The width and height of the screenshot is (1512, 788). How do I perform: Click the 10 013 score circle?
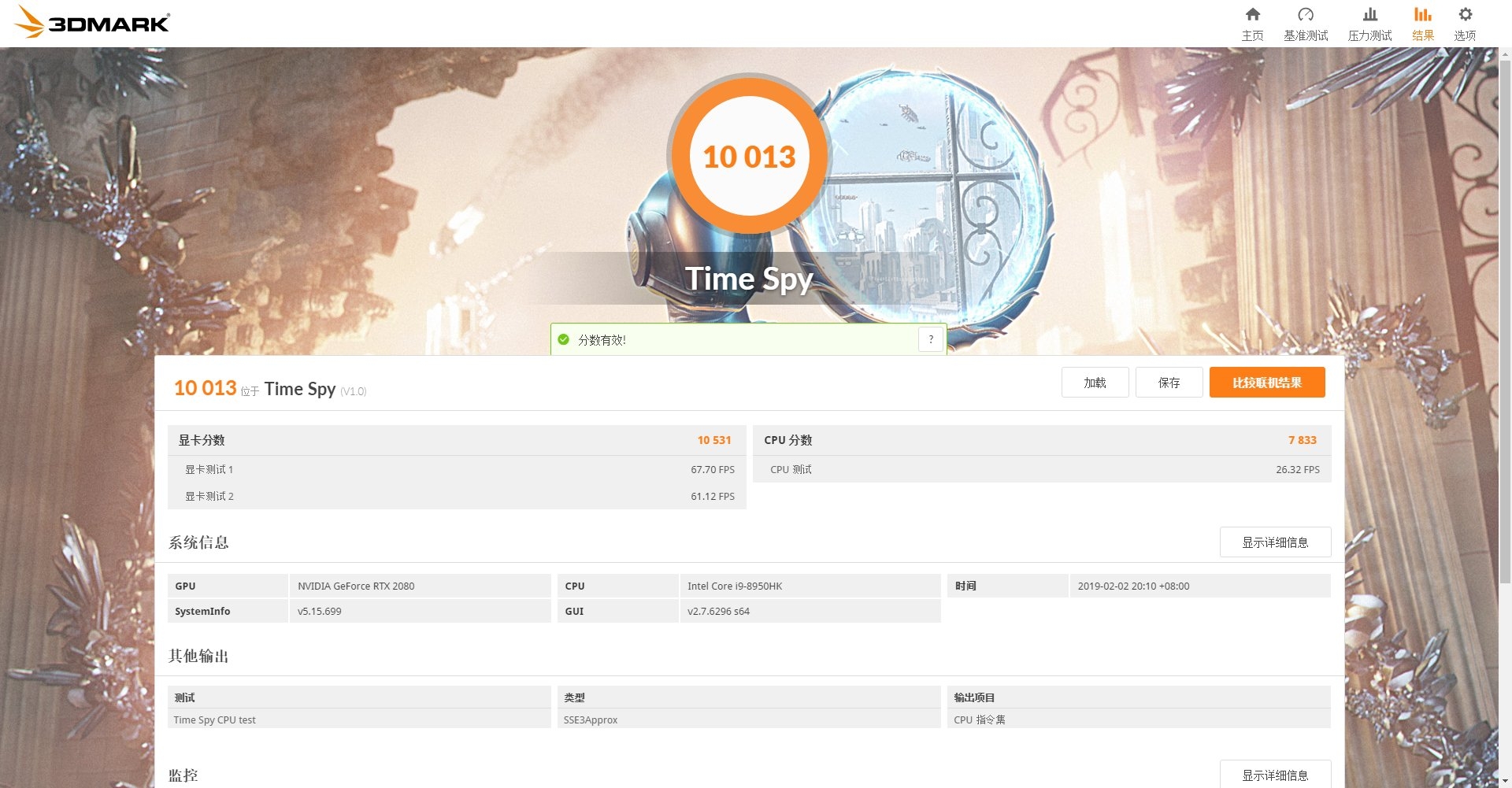point(749,156)
